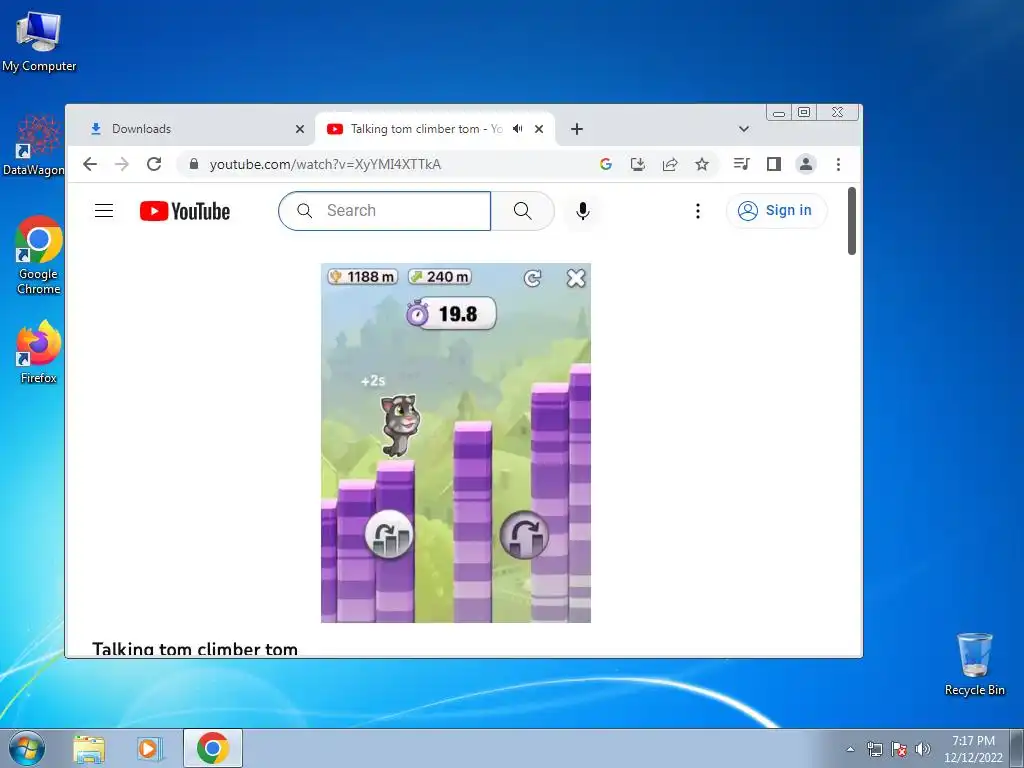Click the volume speaker tray icon

click(923, 749)
